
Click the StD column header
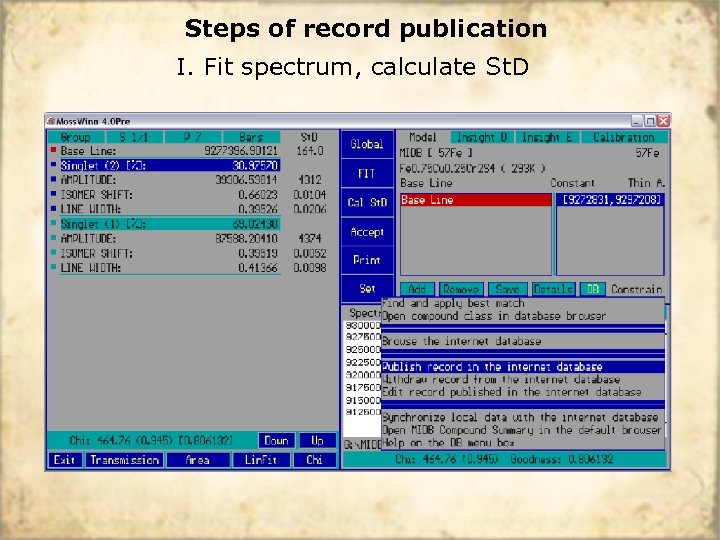(309, 137)
